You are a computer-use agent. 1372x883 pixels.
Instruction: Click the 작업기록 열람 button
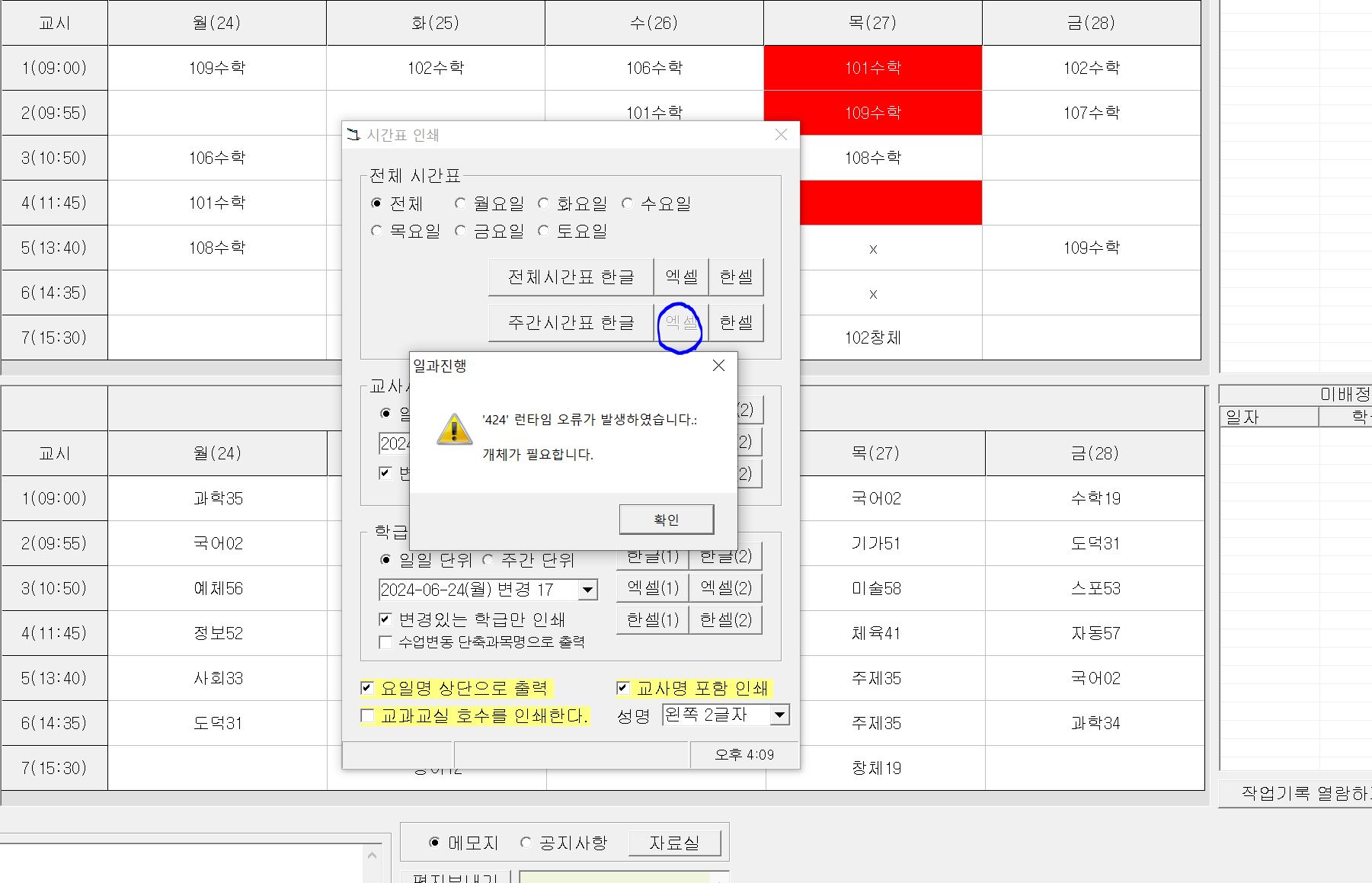1295,793
